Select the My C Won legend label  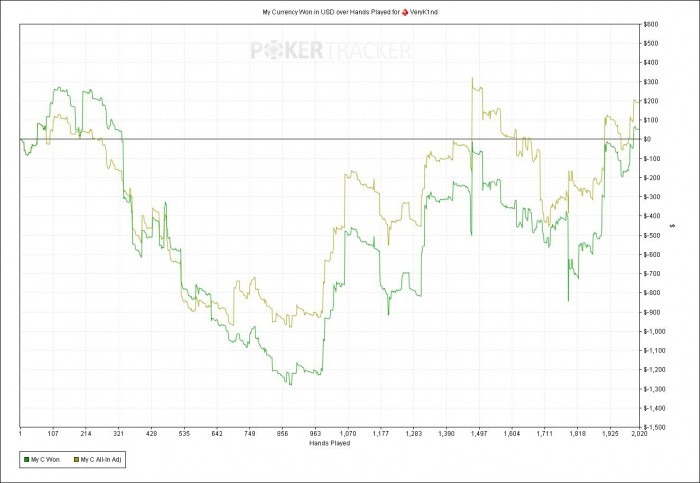click(x=45, y=459)
